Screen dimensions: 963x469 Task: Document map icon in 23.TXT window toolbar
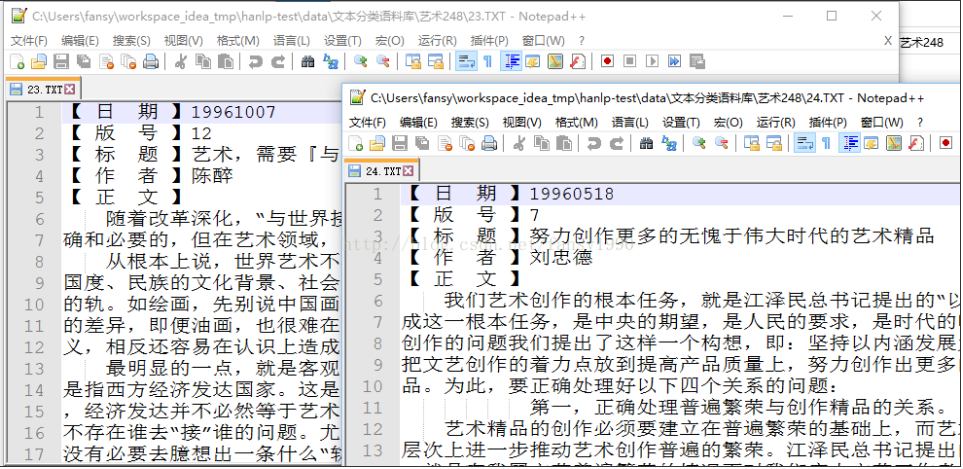[555, 61]
